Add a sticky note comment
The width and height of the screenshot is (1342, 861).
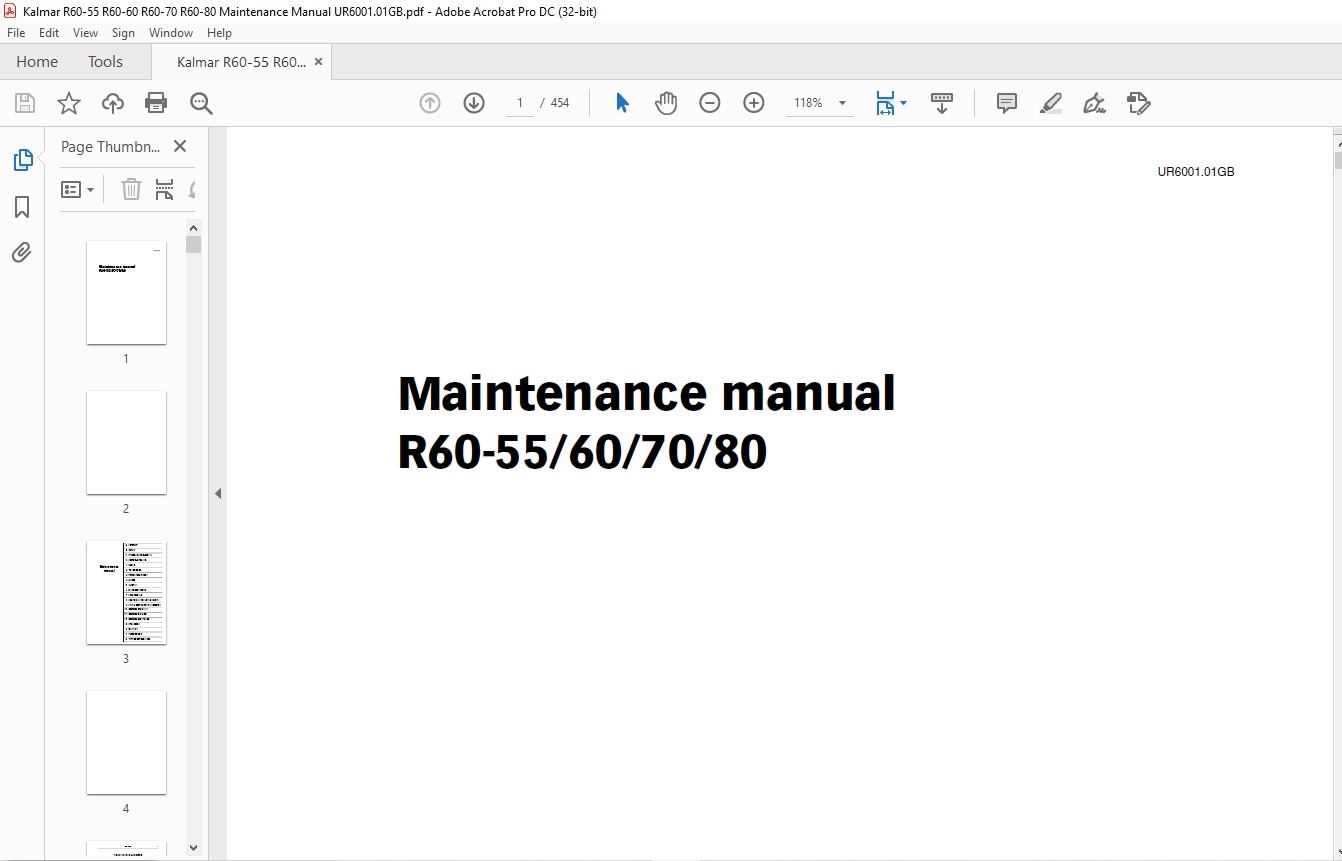1007,103
